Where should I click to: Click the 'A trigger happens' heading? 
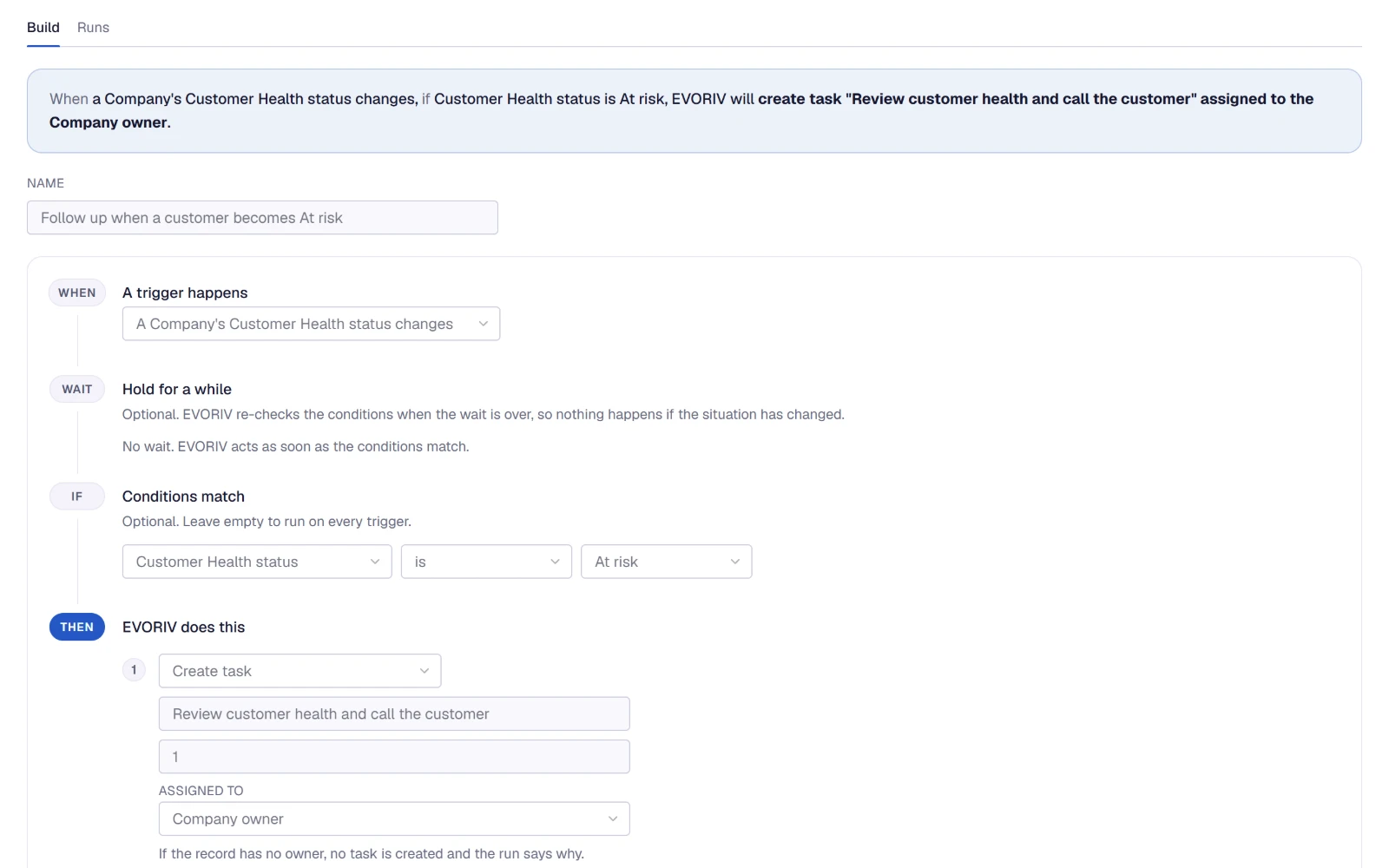tap(185, 293)
